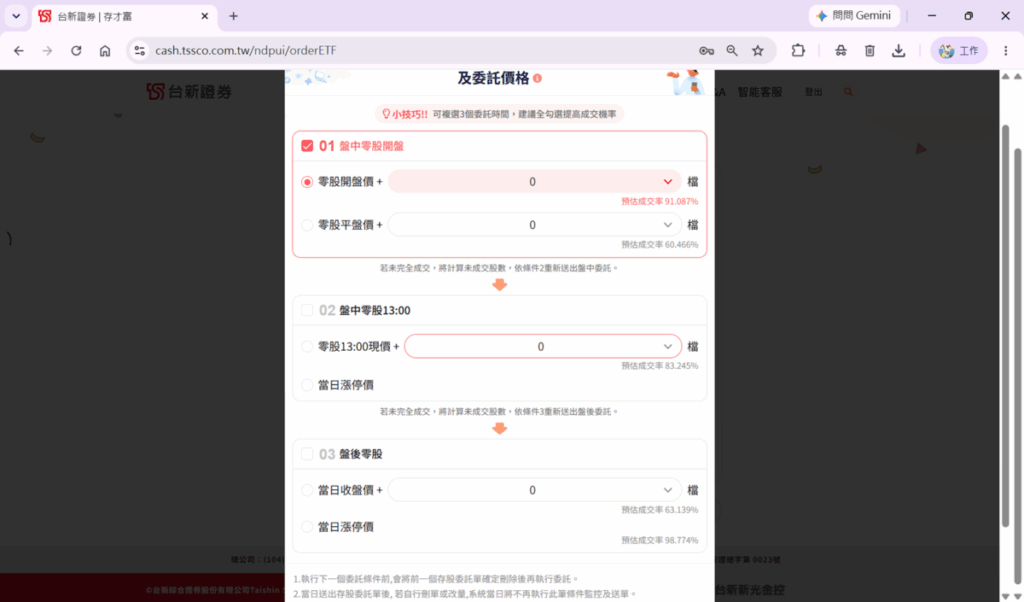The image size is (1024, 602).
Task: Click the trash can toolbar icon
Action: [x=869, y=50]
